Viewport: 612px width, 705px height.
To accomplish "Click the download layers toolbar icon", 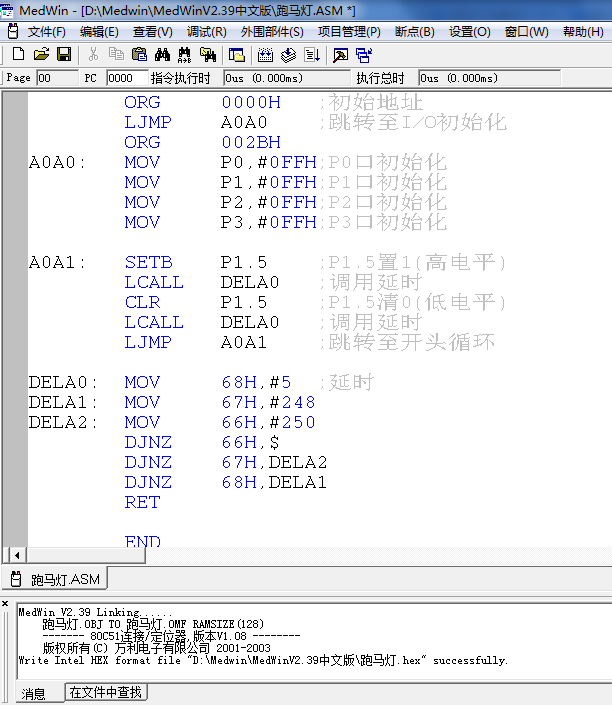I will (x=288, y=55).
